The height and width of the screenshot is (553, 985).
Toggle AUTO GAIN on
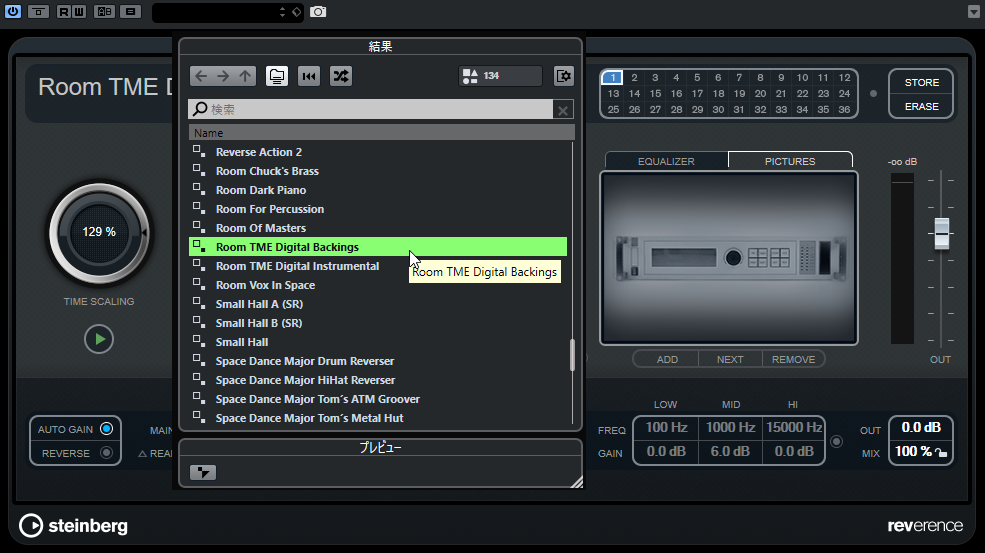106,429
